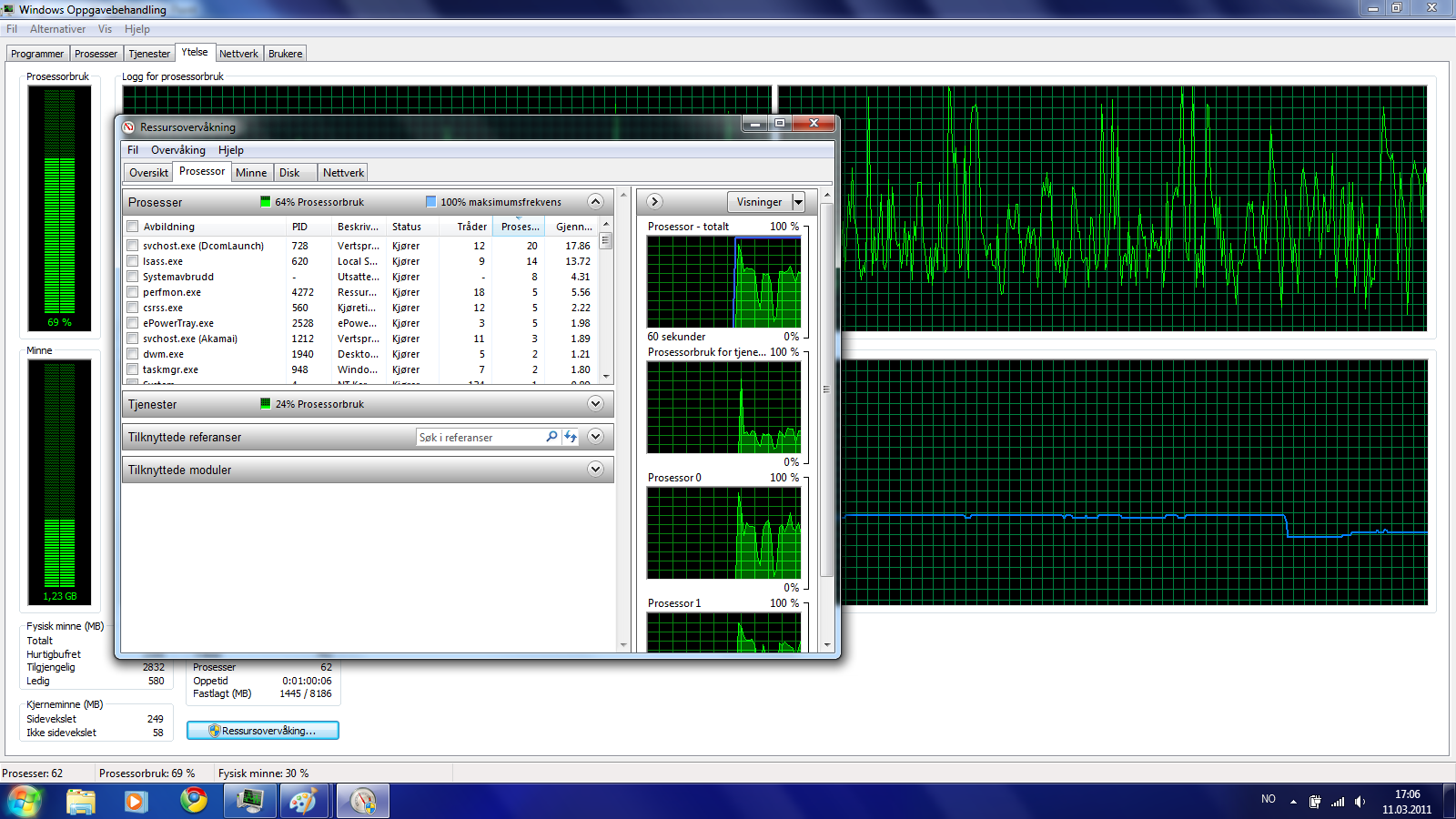Open Hjelp menu in Resource Monitor
The image size is (1456, 819).
pyautogui.click(x=231, y=150)
